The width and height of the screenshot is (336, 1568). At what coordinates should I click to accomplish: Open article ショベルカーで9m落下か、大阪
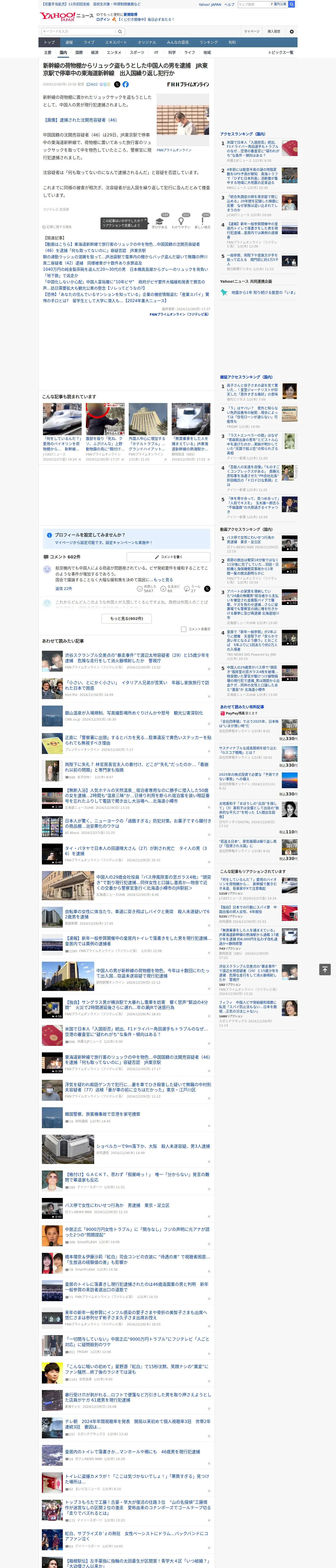[x=153, y=1146]
